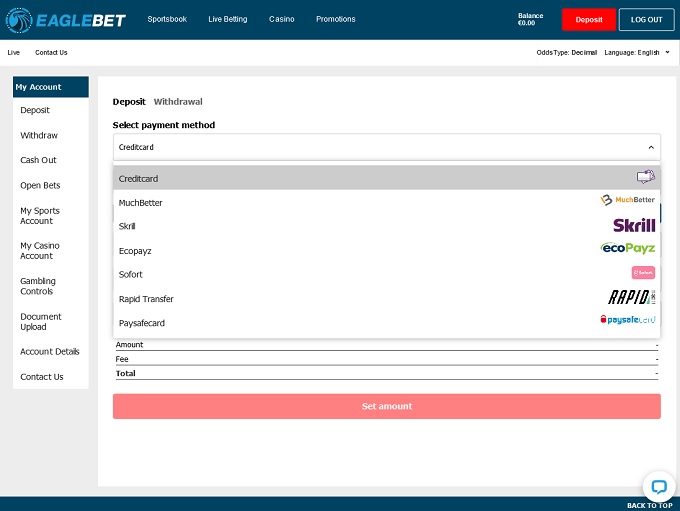Click the ecoPayz logo icon
Screen dimensions: 680x511
(628, 249)
